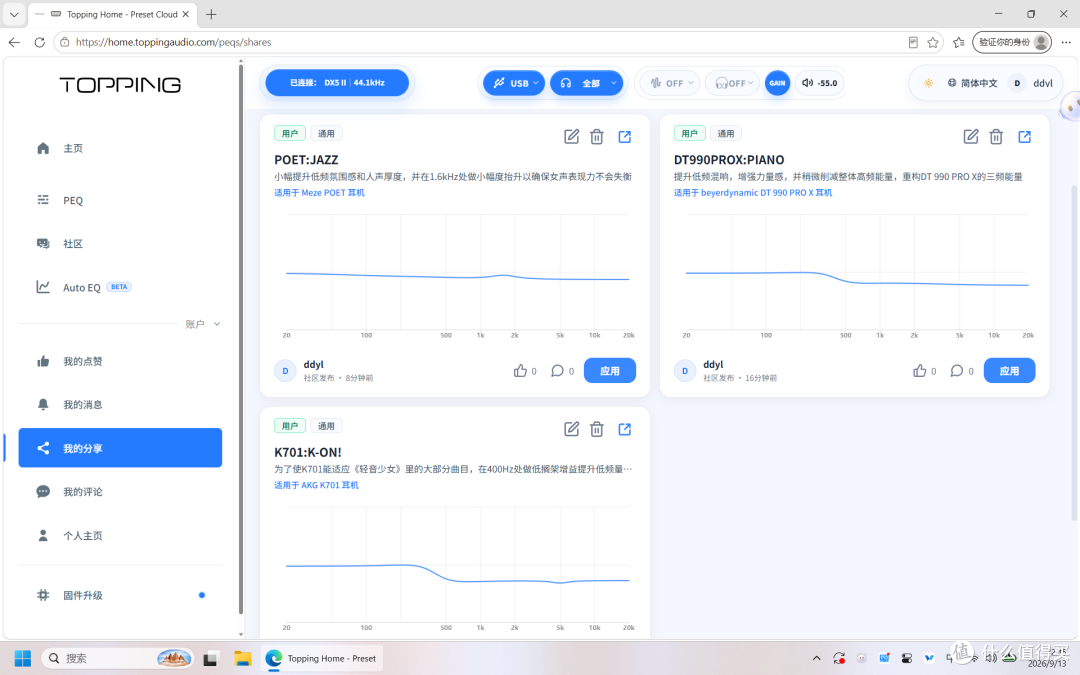
Task: Collapse the 账户 account section
Action: click(202, 324)
